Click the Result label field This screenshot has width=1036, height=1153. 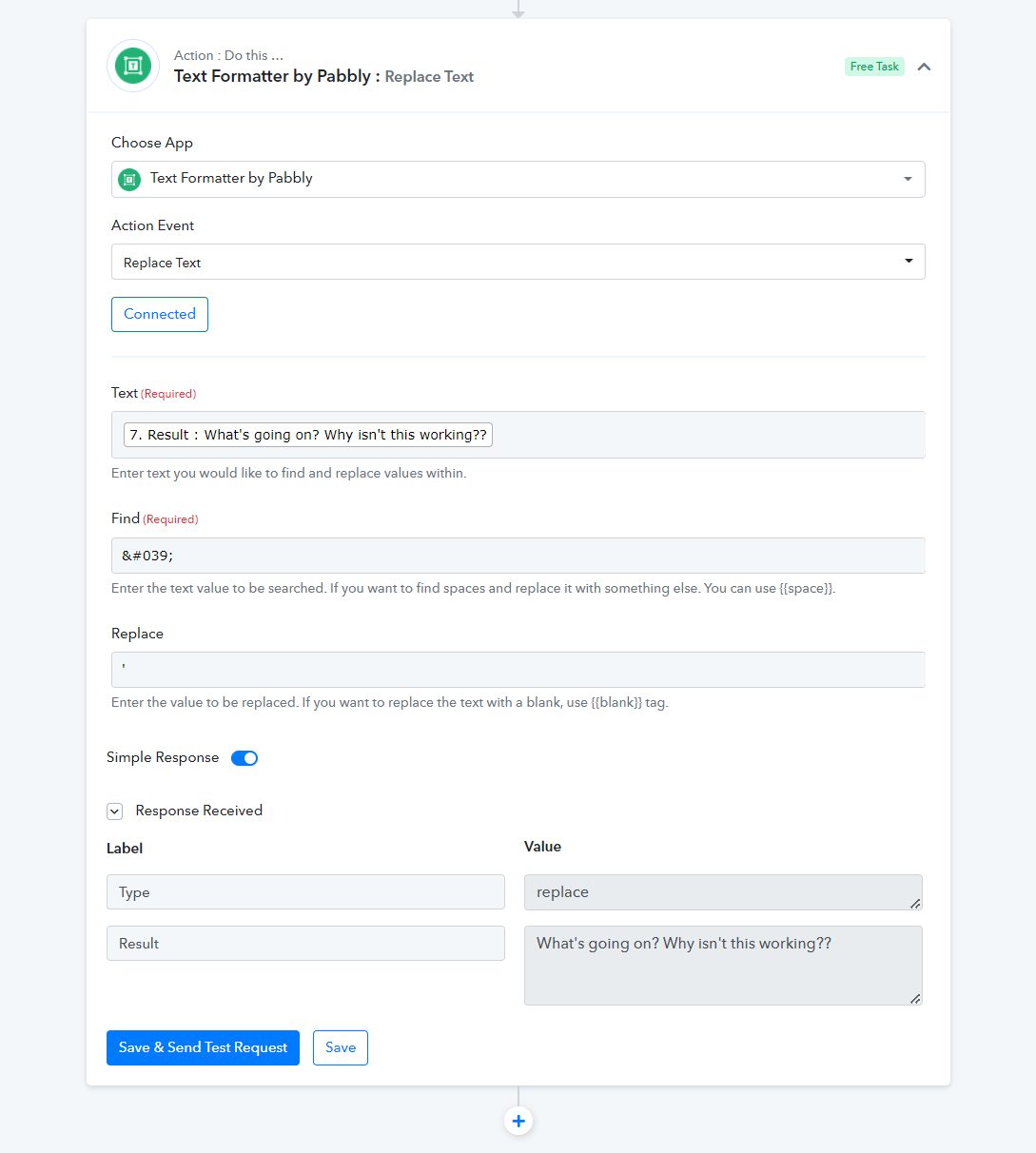[305, 944]
